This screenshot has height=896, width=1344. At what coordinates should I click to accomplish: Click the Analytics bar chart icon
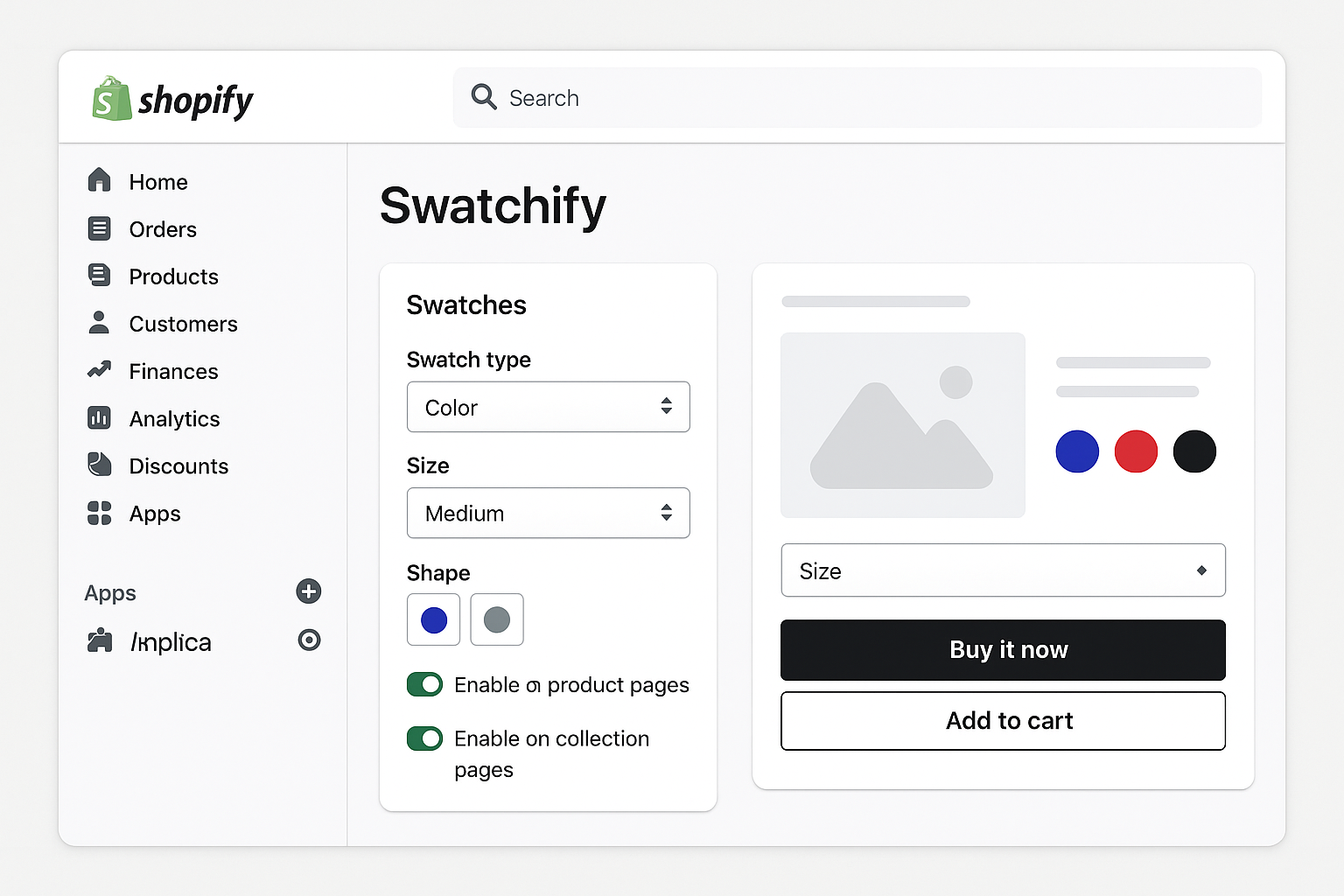[x=100, y=417]
